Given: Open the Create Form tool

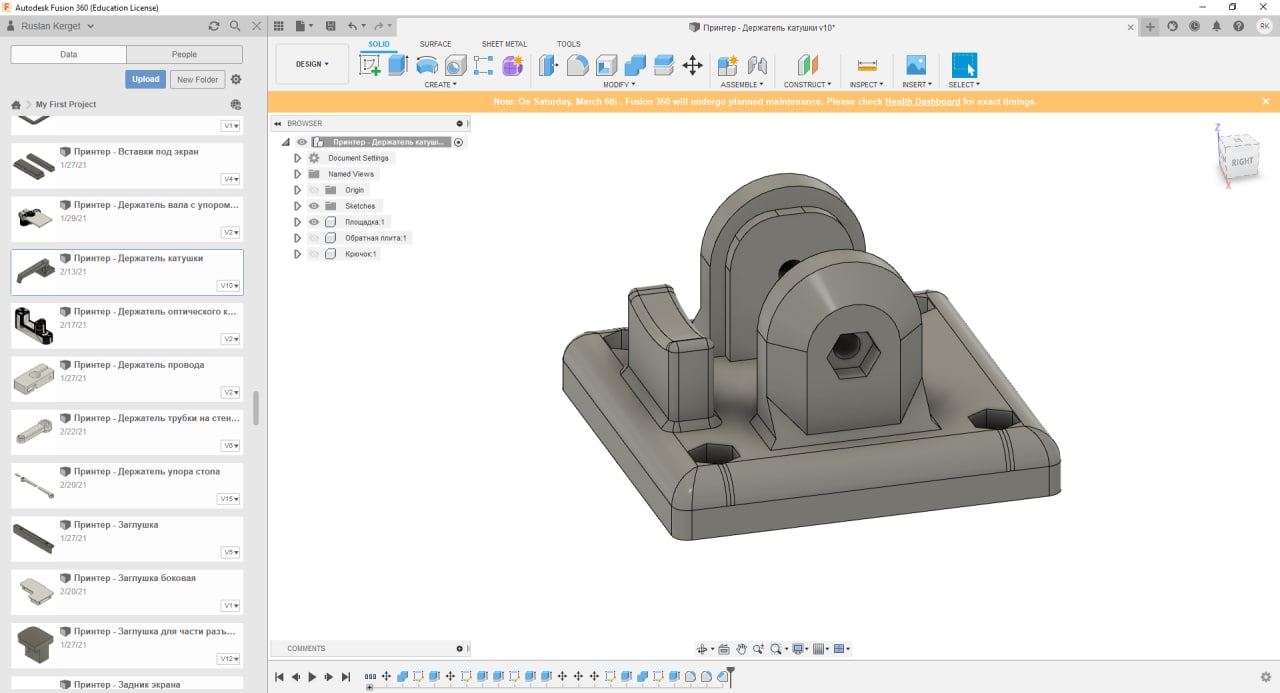Looking at the screenshot, I should pos(513,65).
